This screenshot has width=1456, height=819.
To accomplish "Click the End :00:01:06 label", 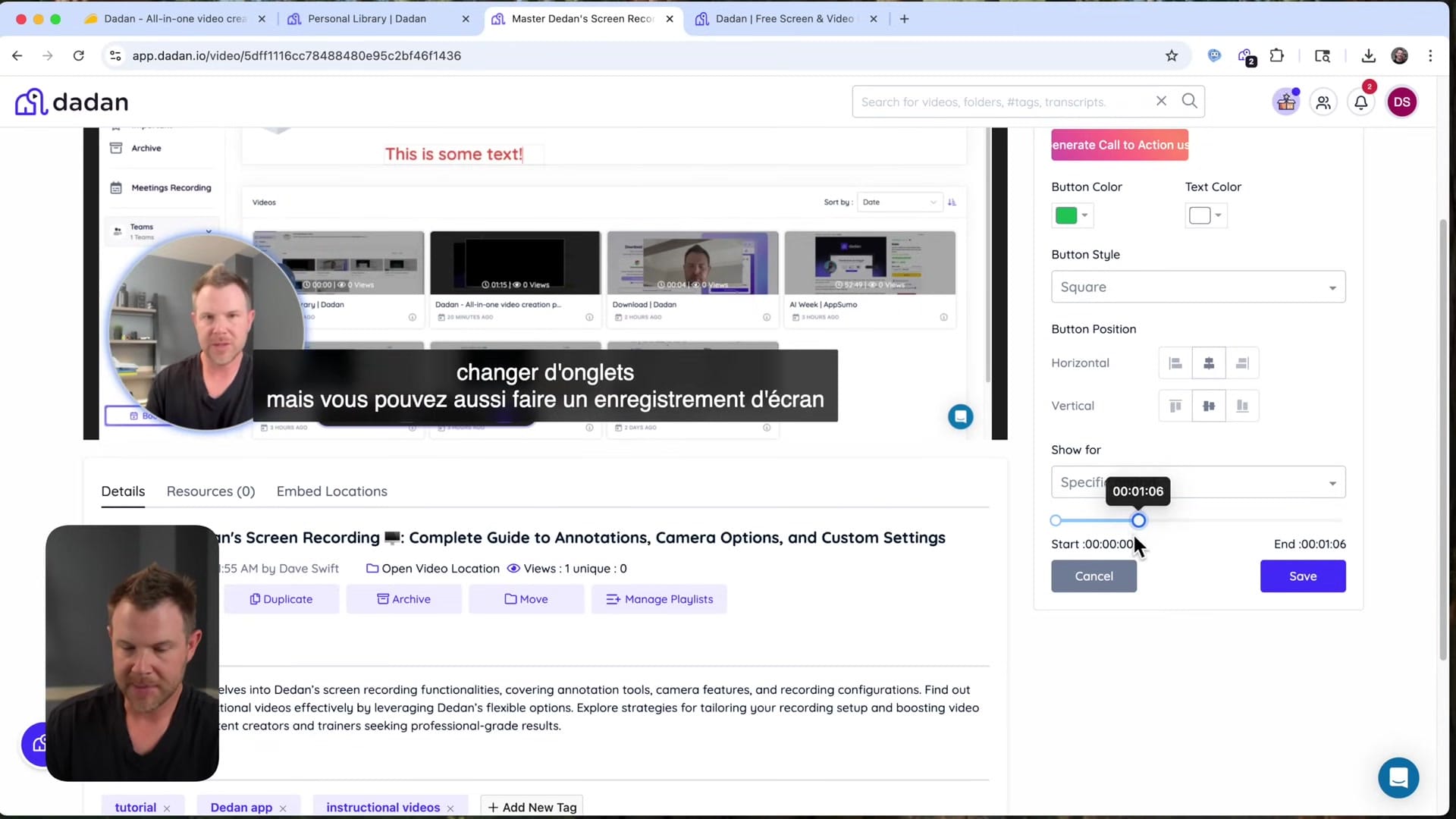I will coord(1310,544).
